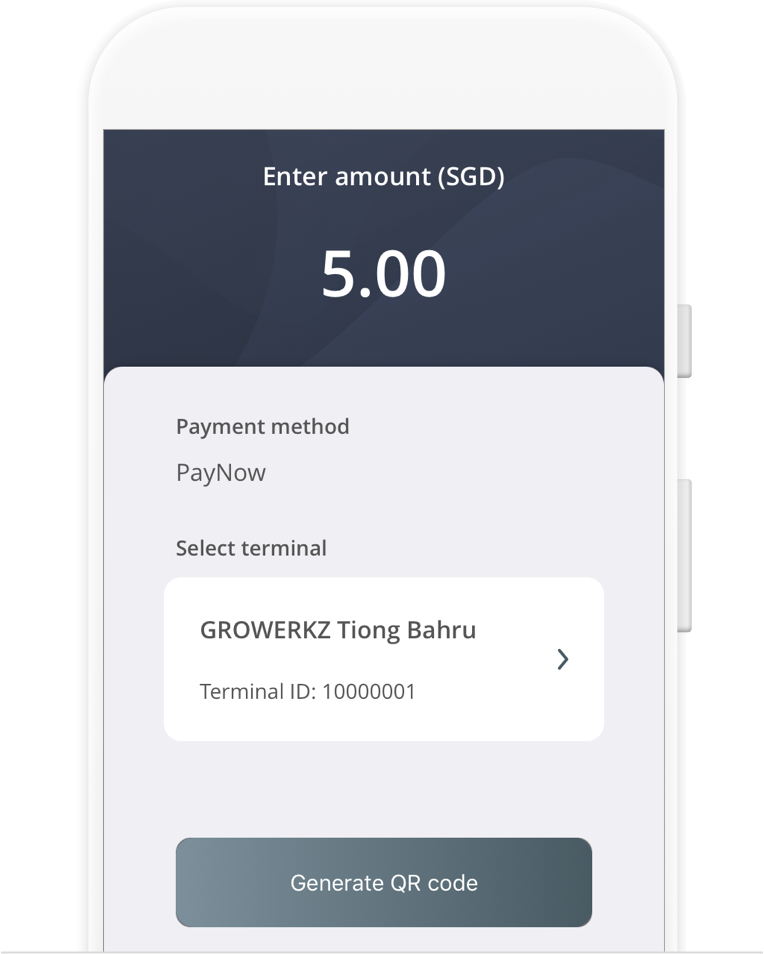Click the .00 decimals in the amount
Image resolution: width=764 pixels, height=954 pixels.
pos(405,274)
